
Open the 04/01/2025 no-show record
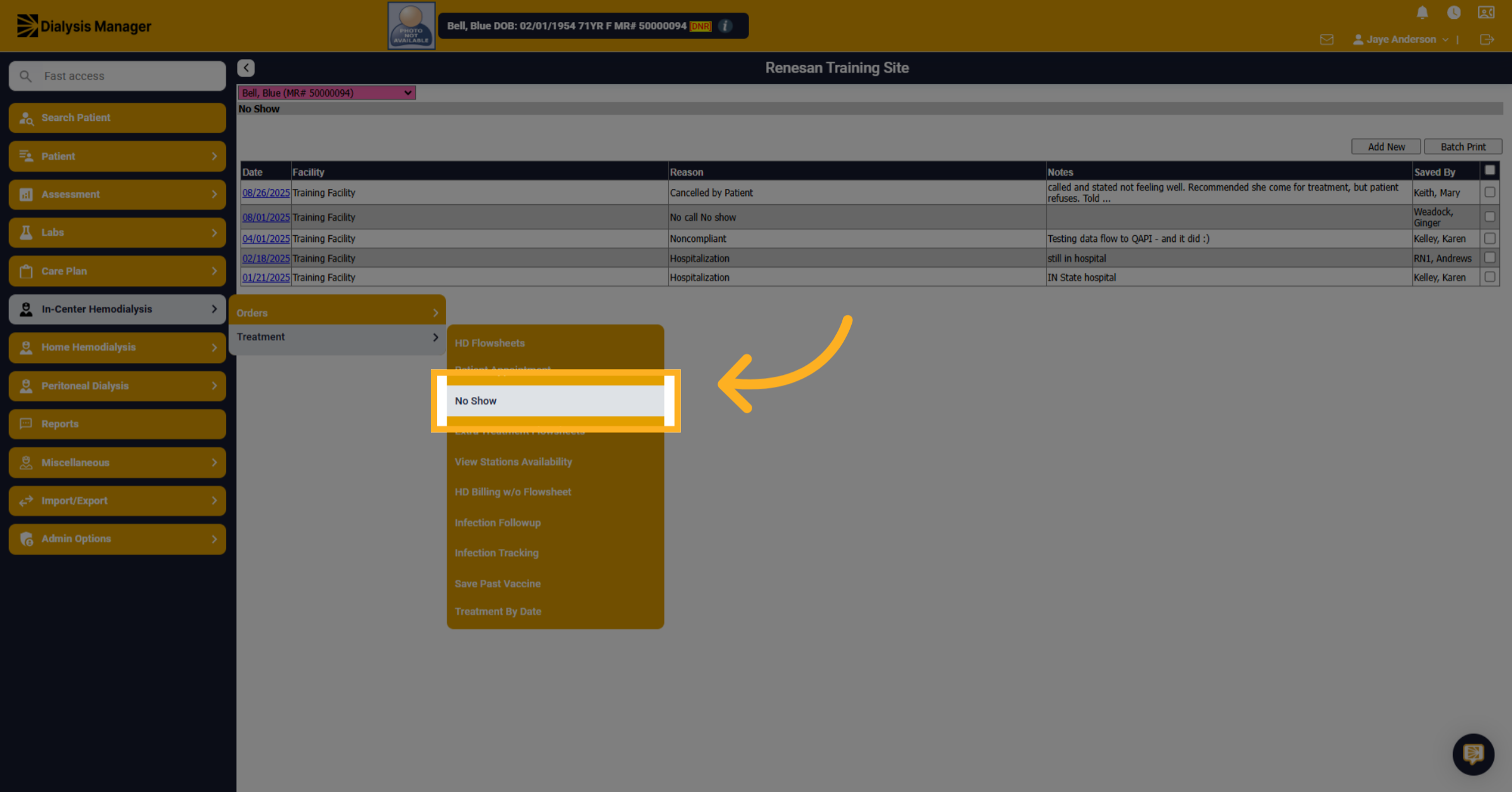click(266, 239)
